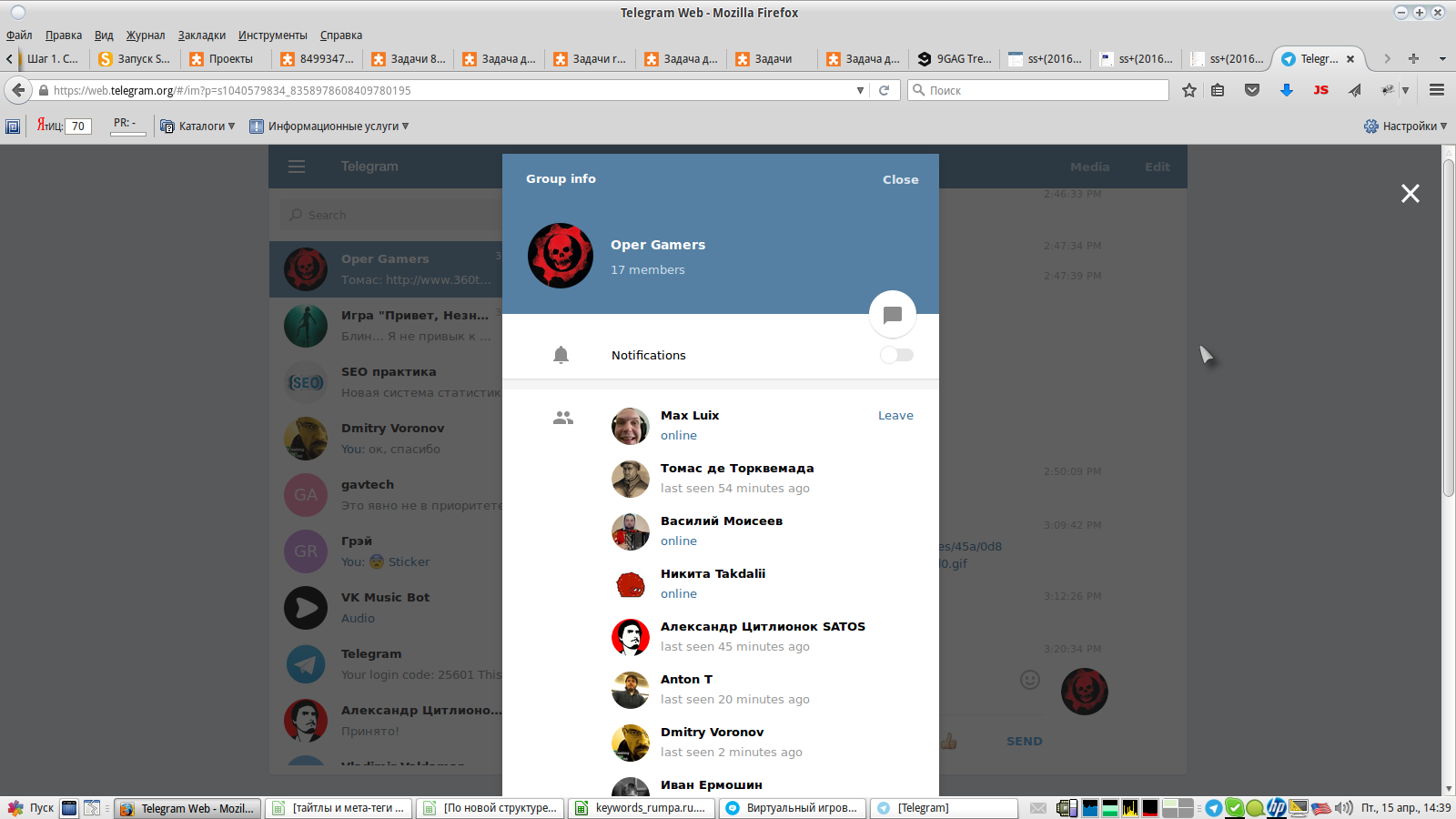
Task: Open the Закладки menu
Action: point(202,35)
